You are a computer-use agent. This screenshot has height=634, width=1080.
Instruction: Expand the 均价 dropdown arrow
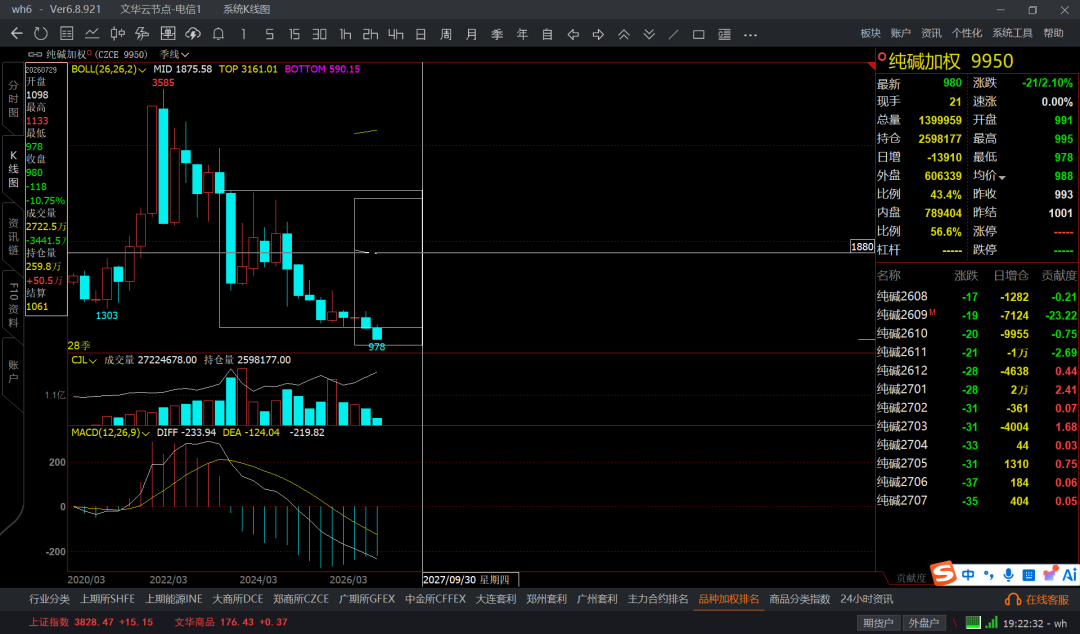pos(1002,177)
